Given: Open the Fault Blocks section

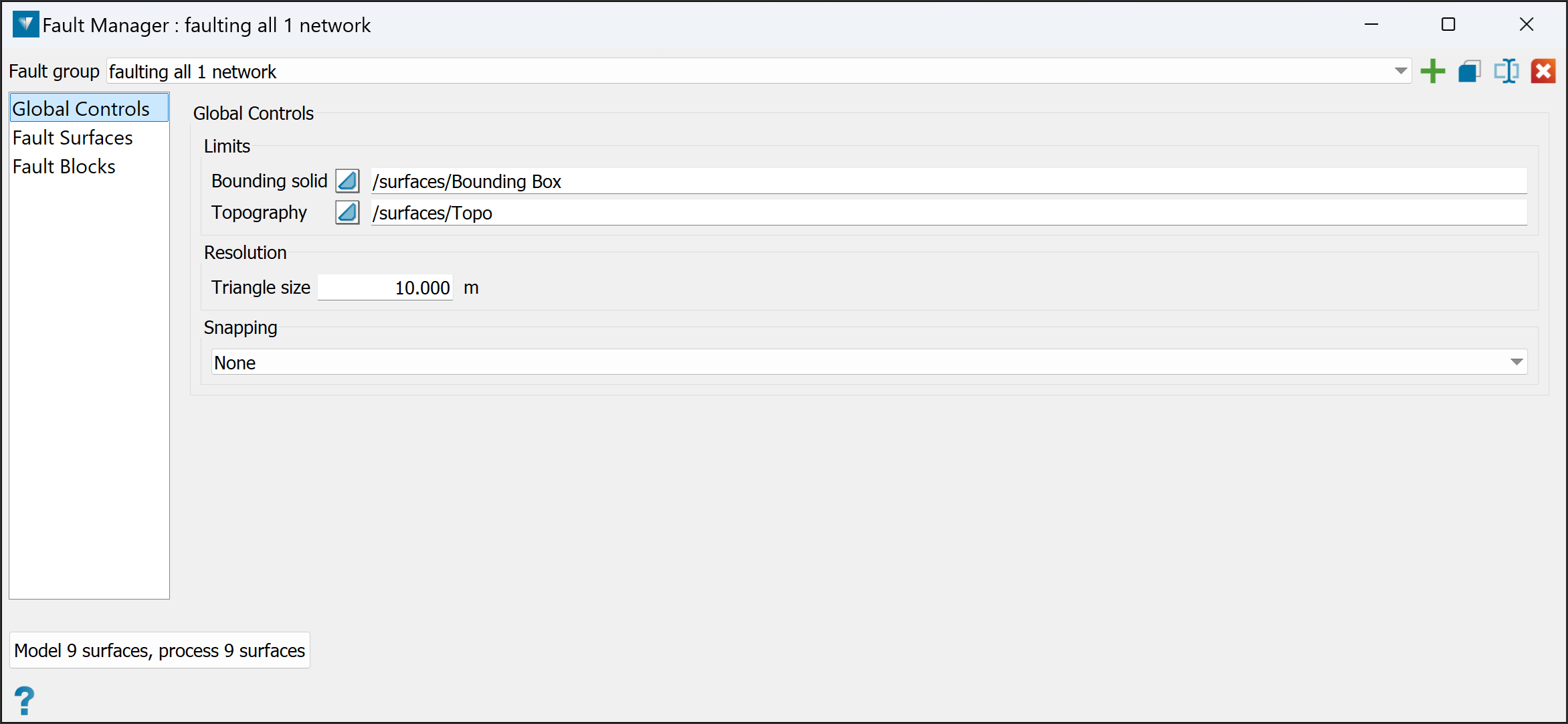Looking at the screenshot, I should click(64, 167).
